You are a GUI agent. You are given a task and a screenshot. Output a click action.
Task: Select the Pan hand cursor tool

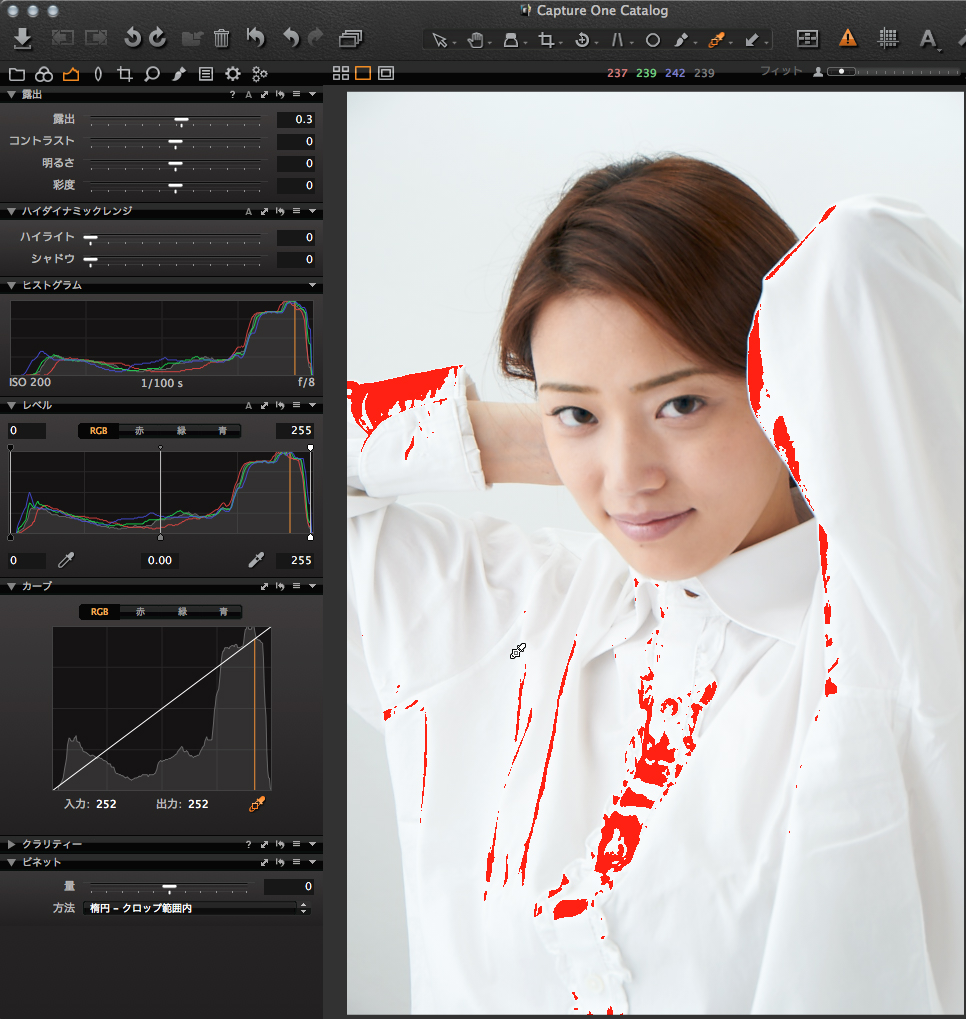coord(476,40)
